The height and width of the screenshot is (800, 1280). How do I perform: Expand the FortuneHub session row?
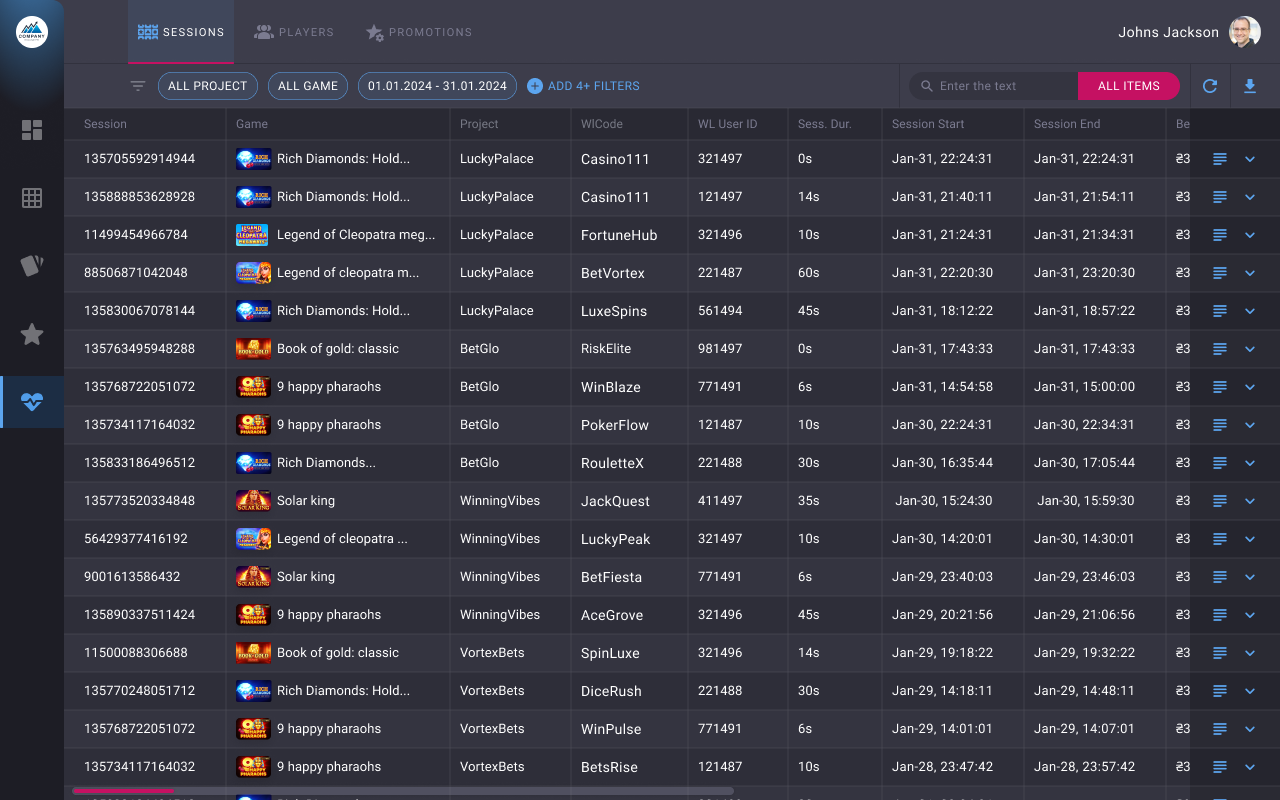[1250, 235]
